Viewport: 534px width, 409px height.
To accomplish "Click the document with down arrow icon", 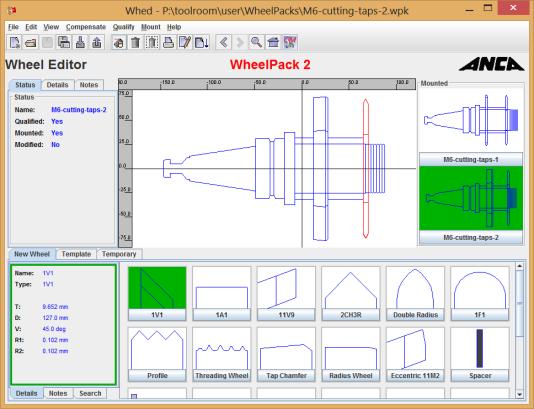I will pos(201,43).
